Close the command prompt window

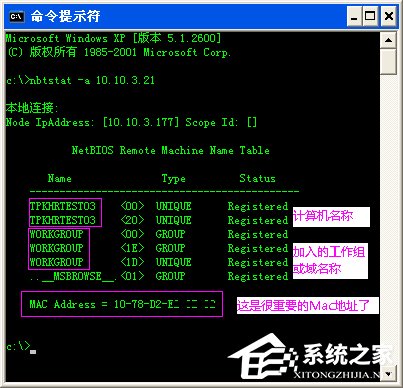[x=388, y=16]
